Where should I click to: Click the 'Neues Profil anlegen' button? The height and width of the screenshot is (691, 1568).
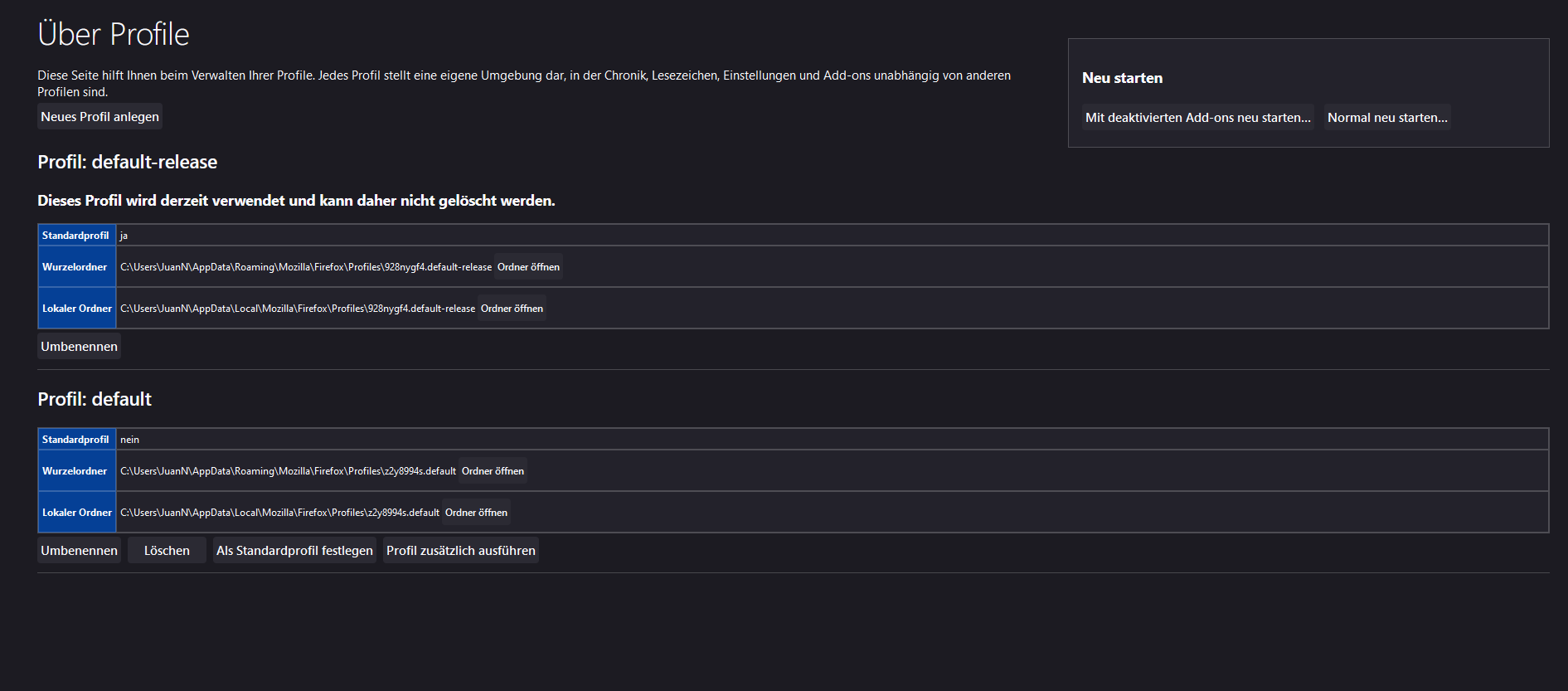pos(100,117)
